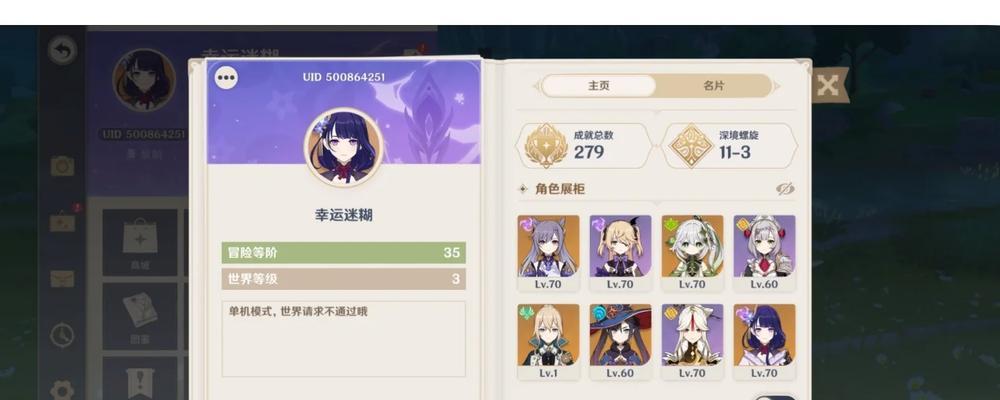The width and height of the screenshot is (1000, 400).
Task: Click the signature text box 单机模式
Action: [x=344, y=339]
